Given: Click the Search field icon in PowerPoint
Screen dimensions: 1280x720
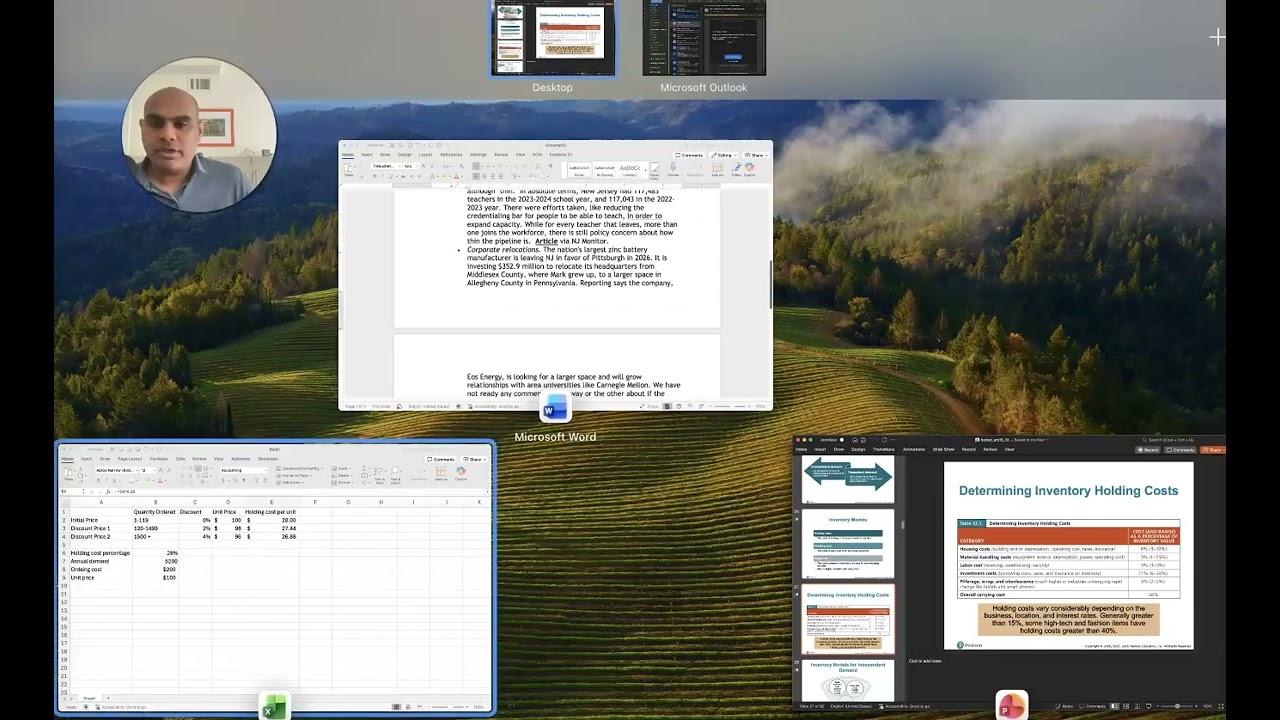Looking at the screenshot, I should pos(1146,440).
